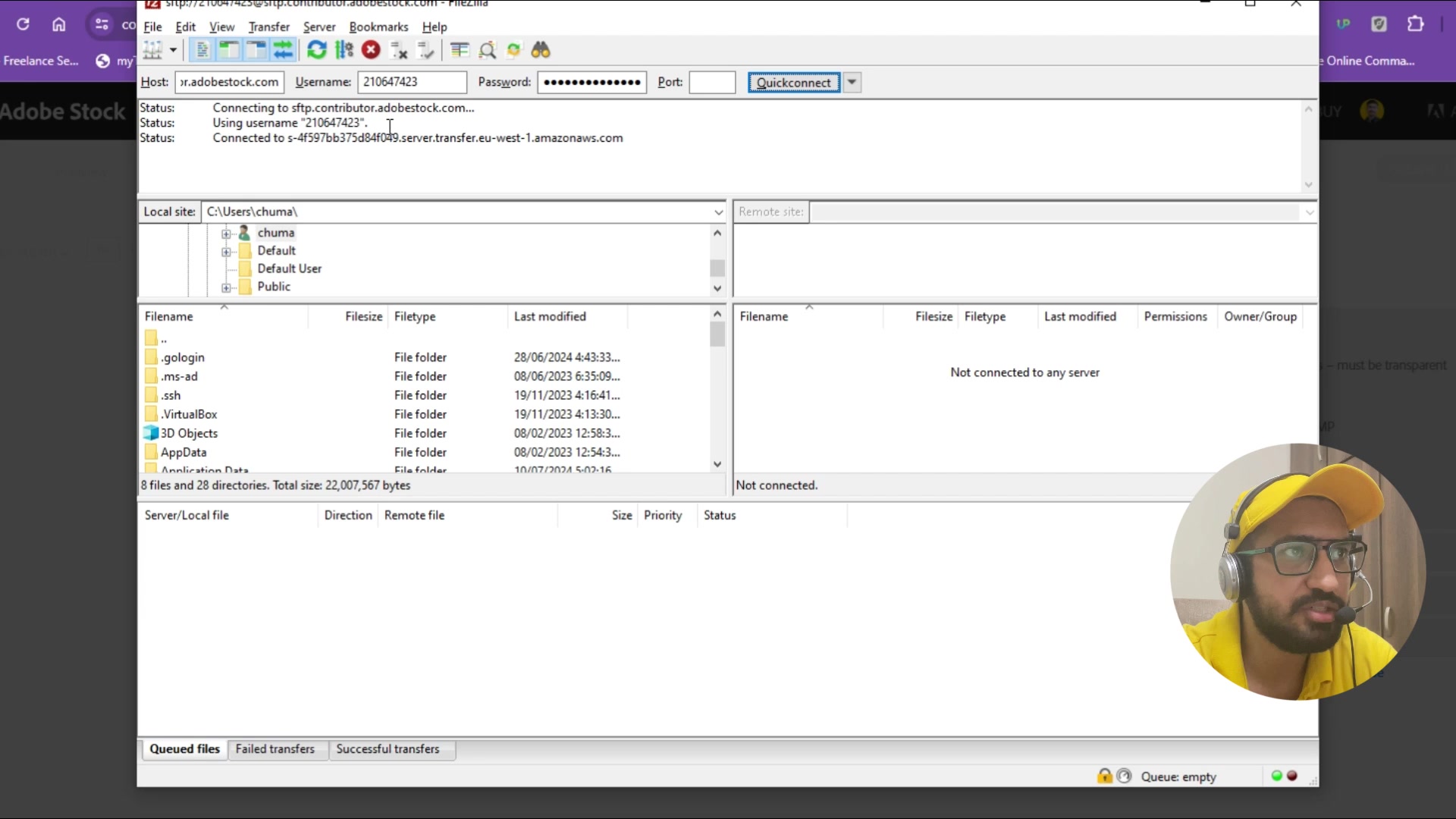Click the browser reload icon

(x=23, y=24)
